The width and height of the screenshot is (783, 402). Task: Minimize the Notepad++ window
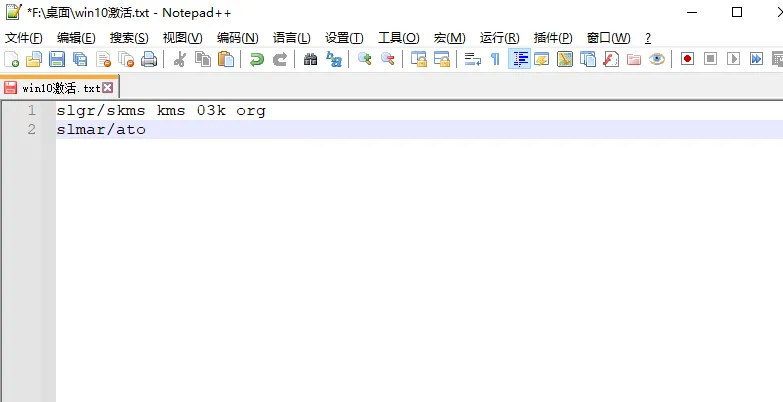coord(692,12)
